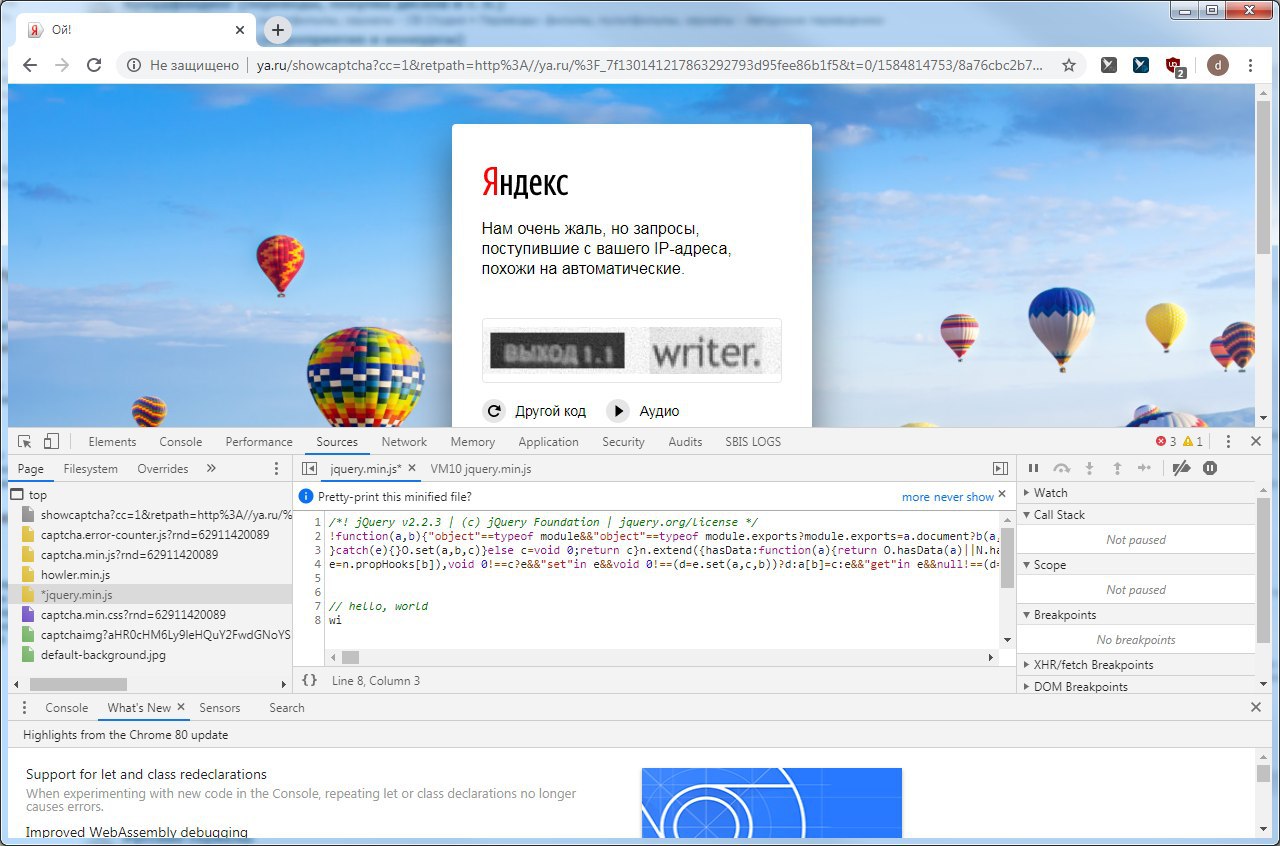This screenshot has width=1280, height=846.
Task: Open the Network tab
Action: pyautogui.click(x=404, y=441)
